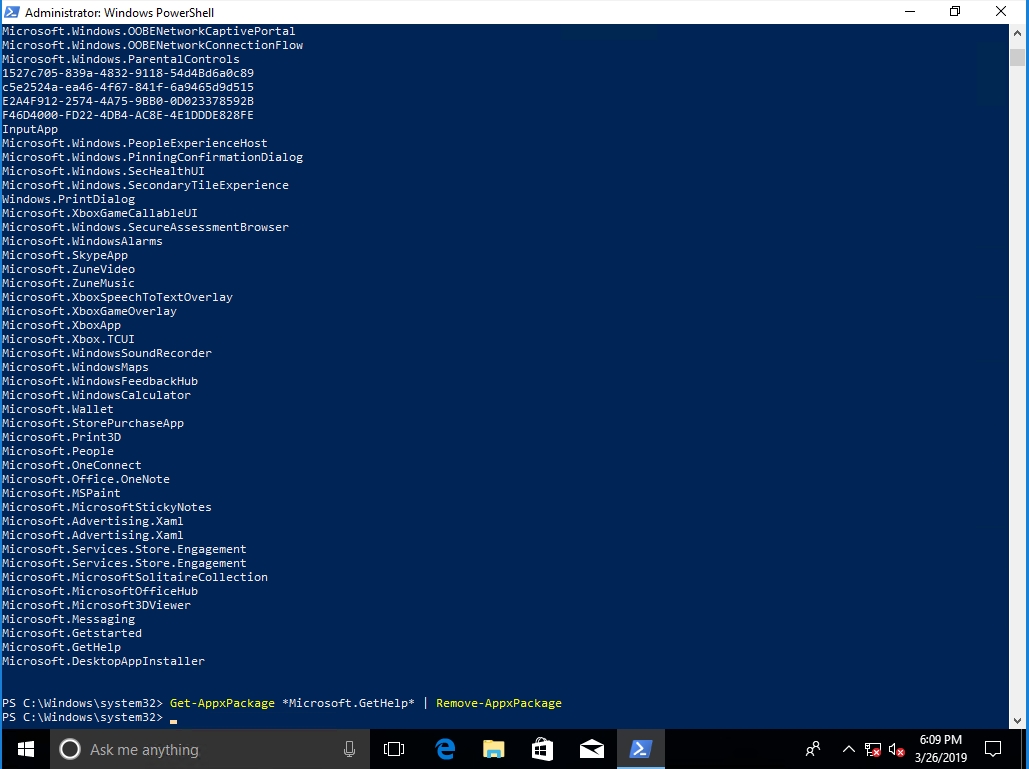Click the Microsoft.Windows.SecureAssessmentBrowser line

(146, 227)
